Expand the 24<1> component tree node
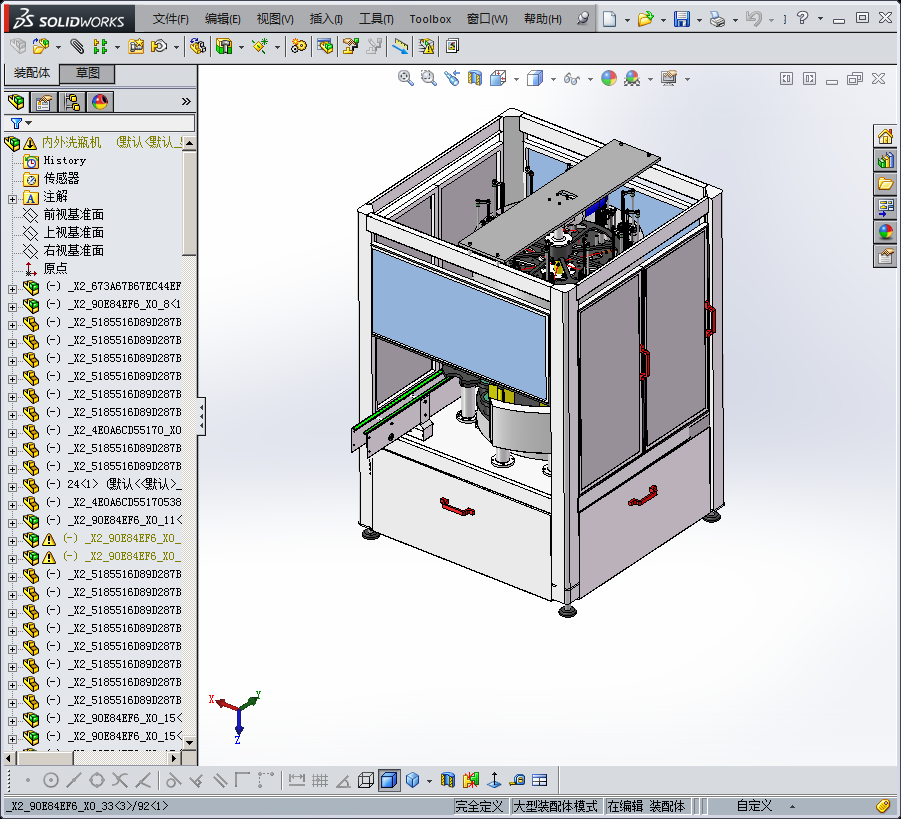This screenshot has height=819, width=901. click(x=12, y=487)
